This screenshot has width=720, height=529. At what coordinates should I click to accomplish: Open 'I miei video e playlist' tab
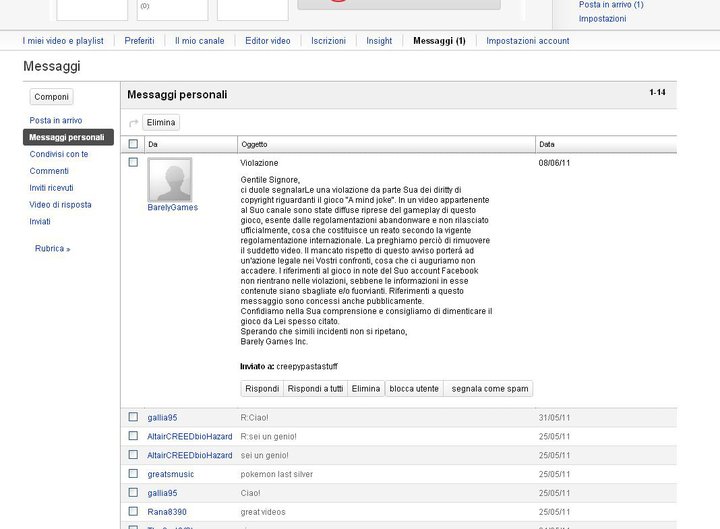click(63, 41)
